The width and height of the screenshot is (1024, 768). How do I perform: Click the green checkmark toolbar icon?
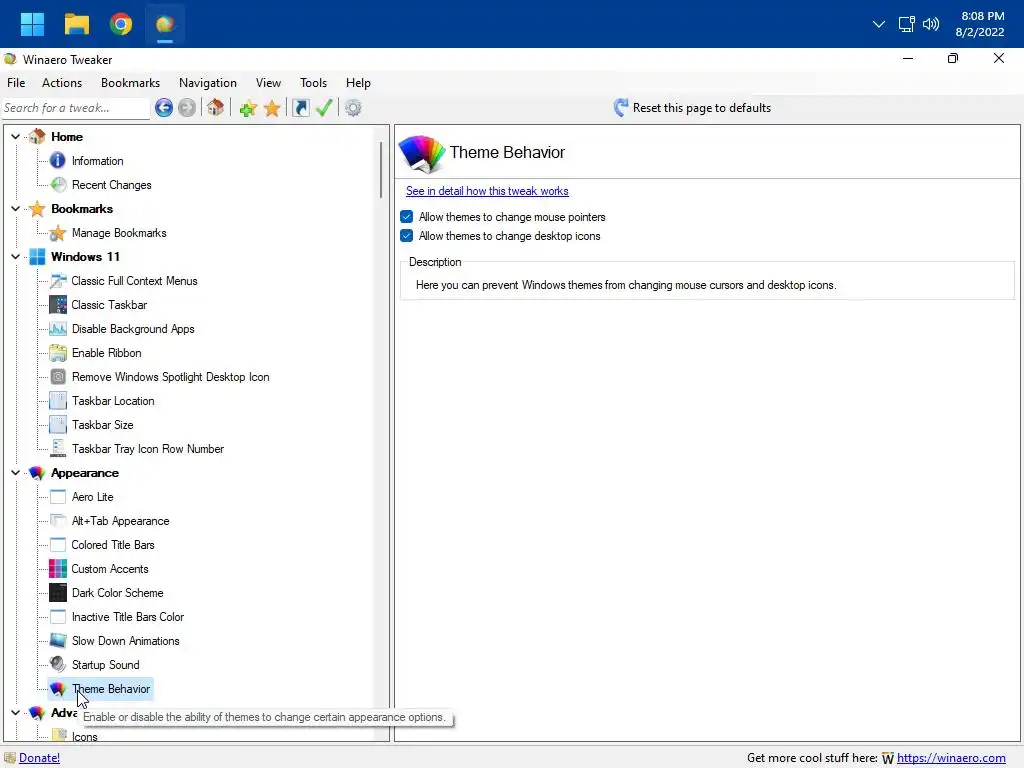pyautogui.click(x=324, y=108)
